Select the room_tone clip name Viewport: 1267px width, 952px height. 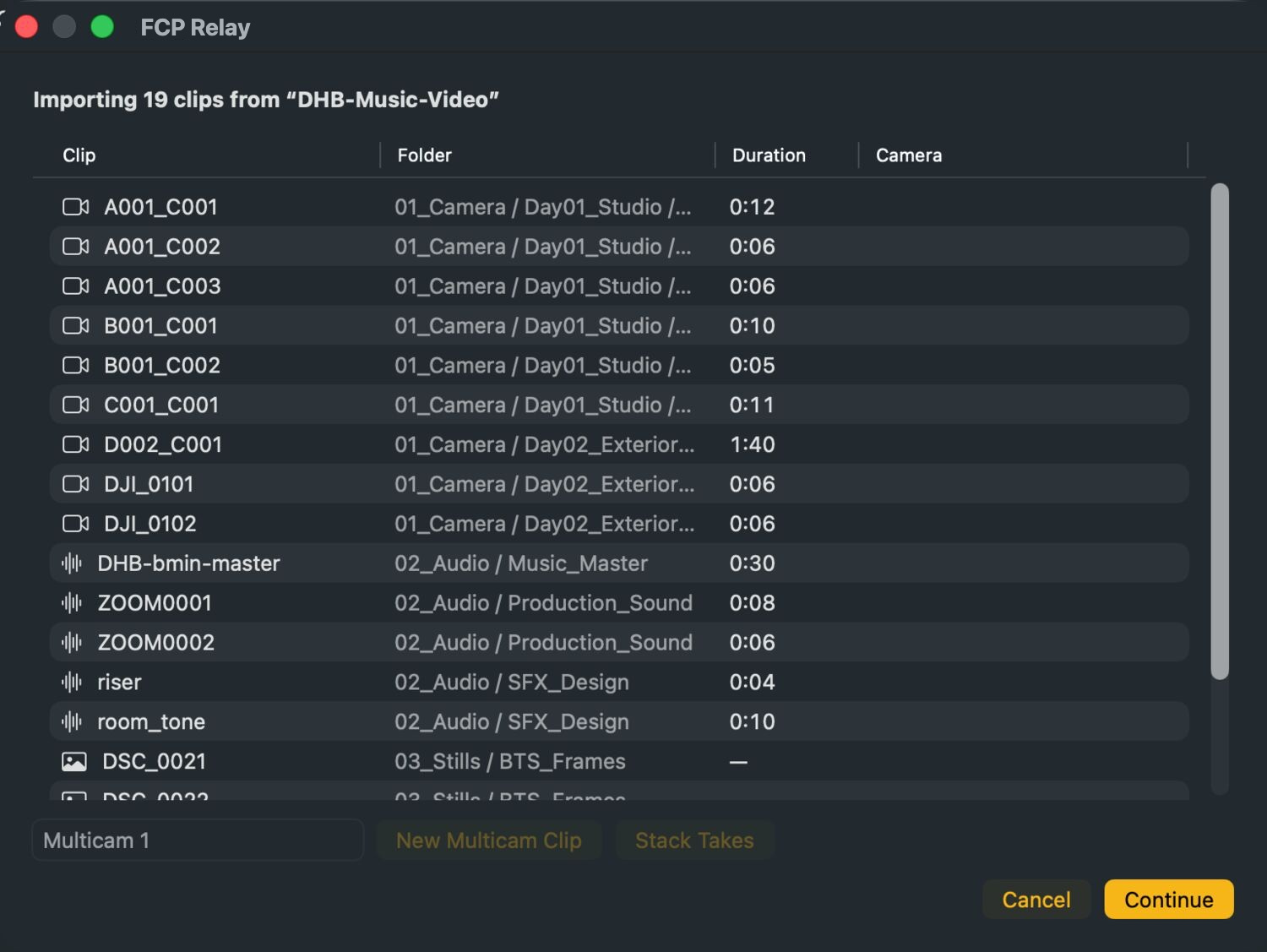coord(151,722)
